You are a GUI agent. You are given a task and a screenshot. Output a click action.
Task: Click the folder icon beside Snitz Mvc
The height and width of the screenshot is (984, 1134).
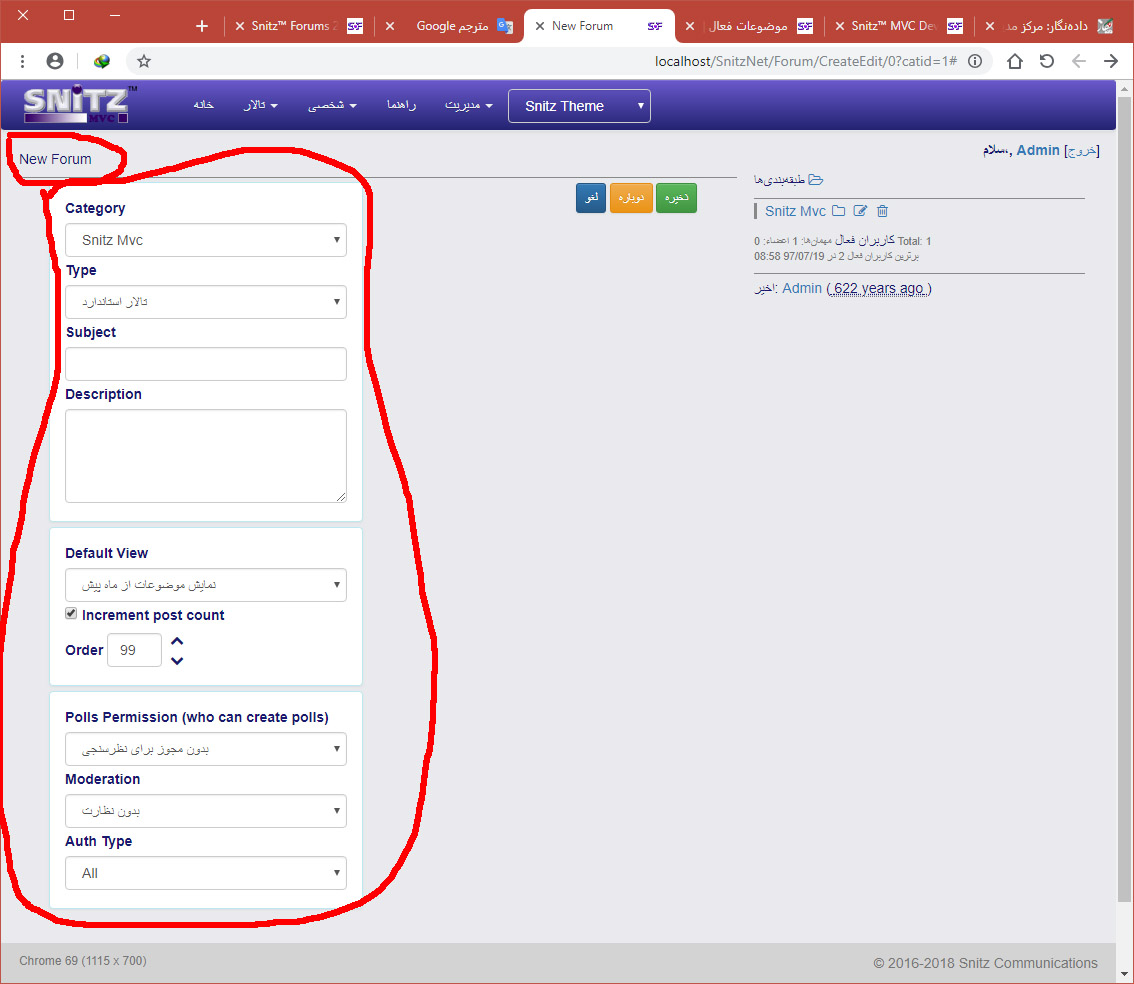(838, 211)
